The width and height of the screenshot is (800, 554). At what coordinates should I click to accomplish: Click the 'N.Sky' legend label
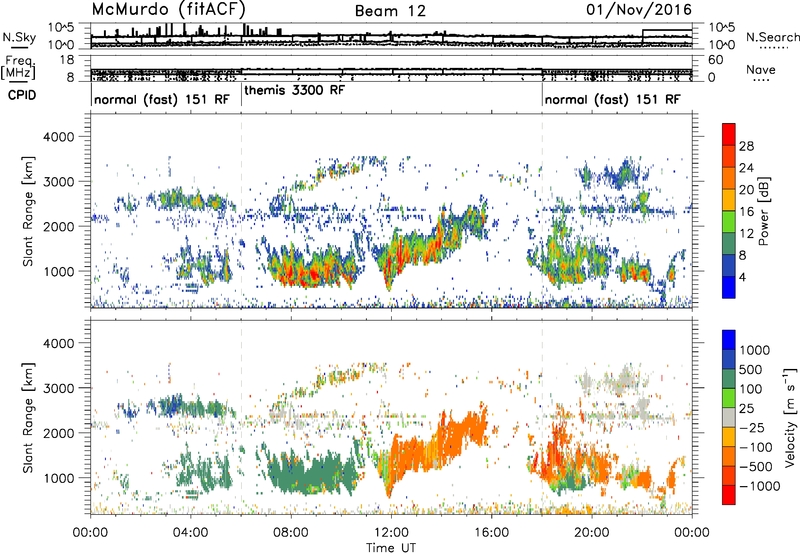[x=19, y=37]
